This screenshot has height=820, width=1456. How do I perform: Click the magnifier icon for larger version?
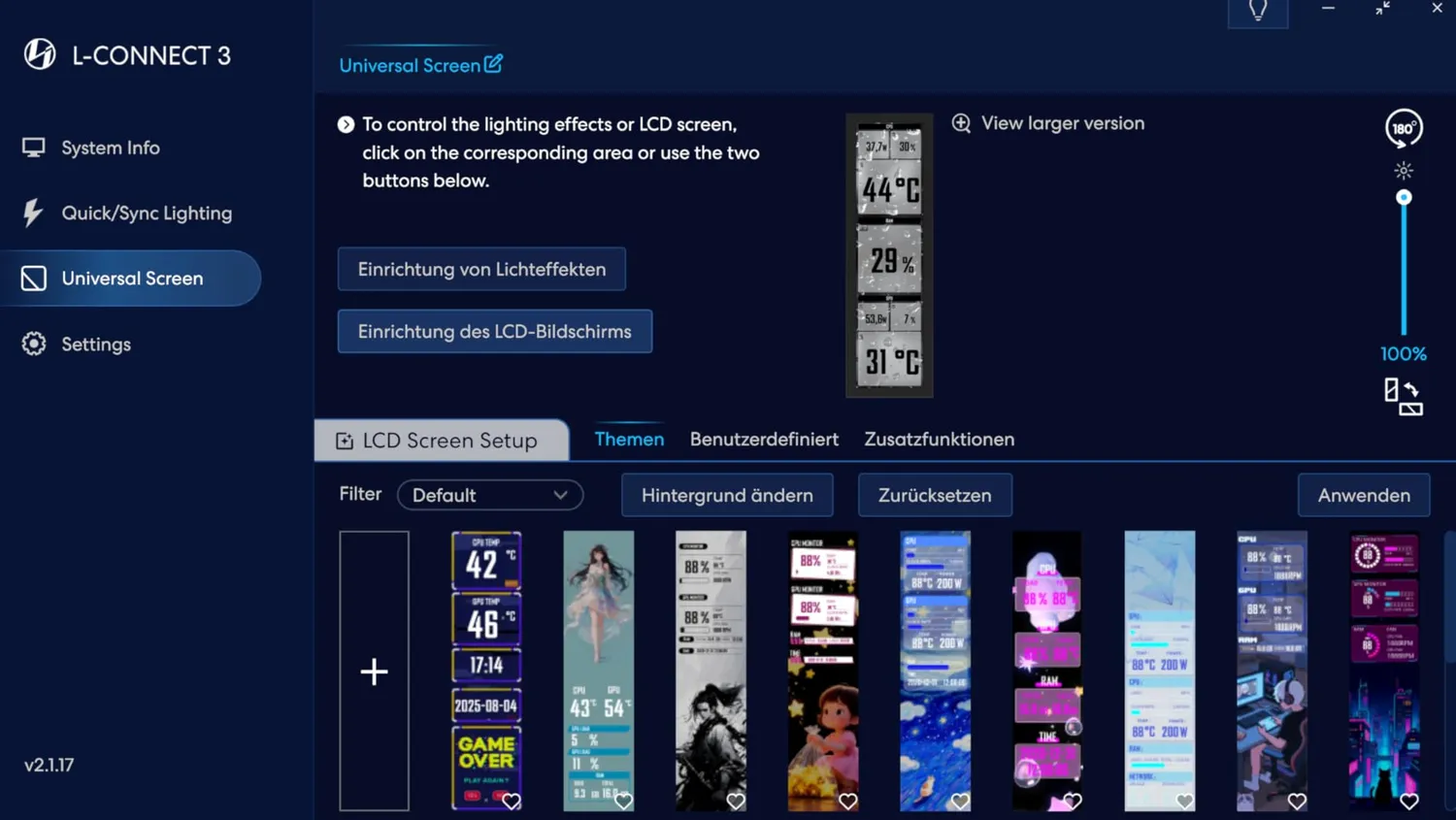961,123
